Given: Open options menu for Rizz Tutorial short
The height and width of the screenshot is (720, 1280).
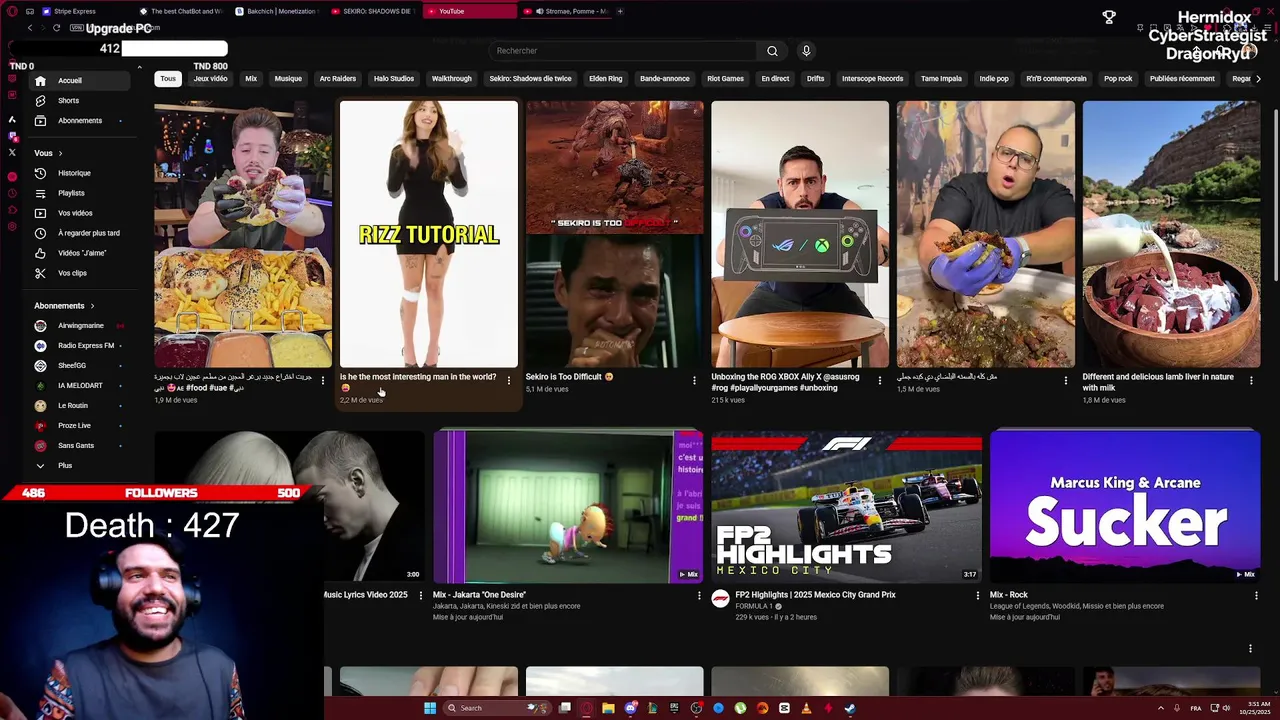Looking at the screenshot, I should coord(508,380).
